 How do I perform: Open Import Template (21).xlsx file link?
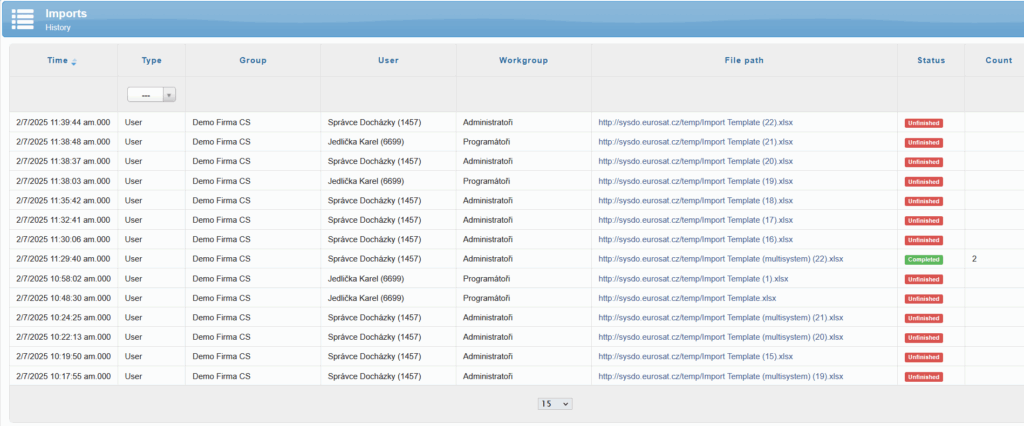pos(695,142)
